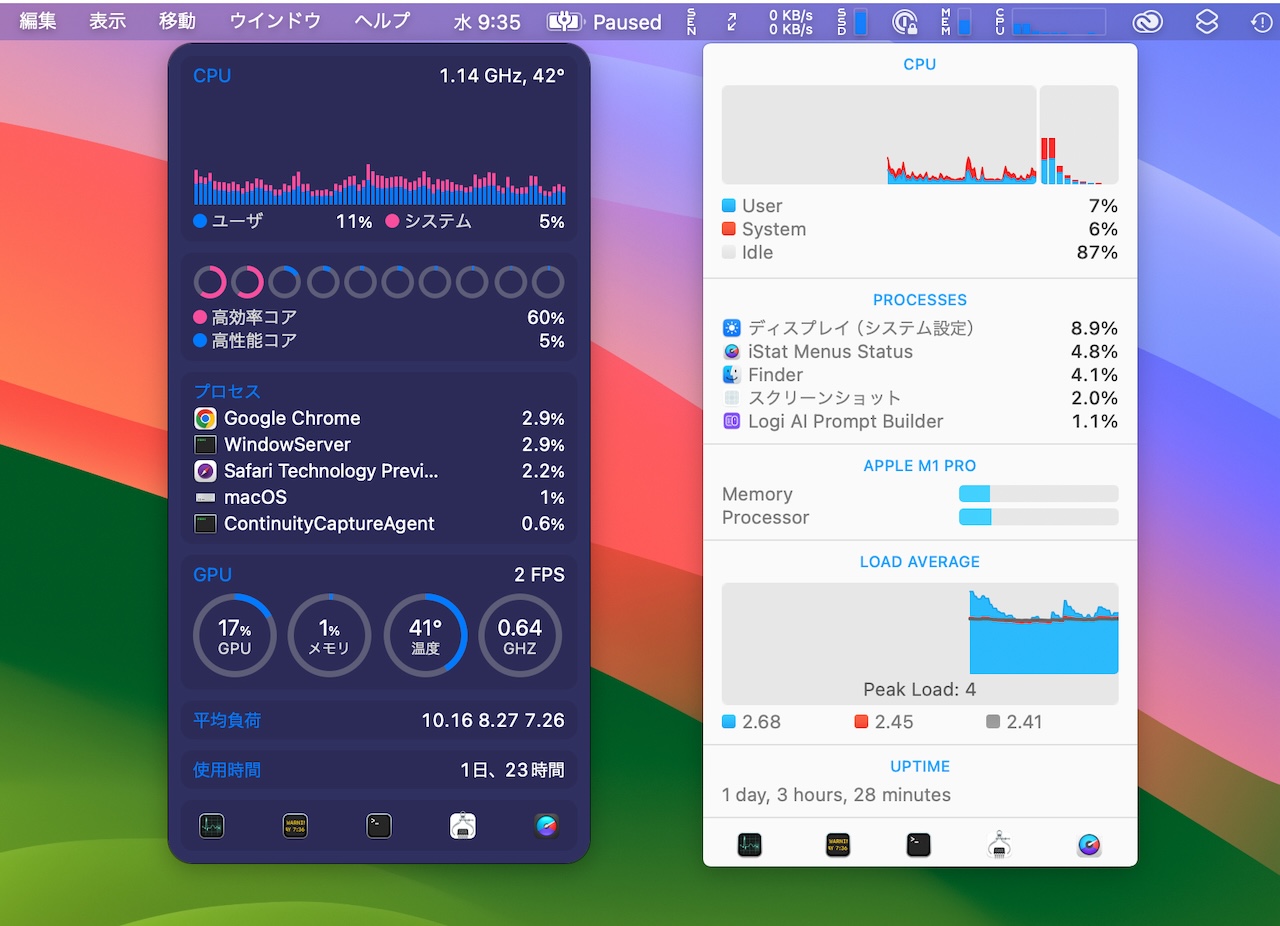Click the Google Chrome process icon

(x=205, y=419)
